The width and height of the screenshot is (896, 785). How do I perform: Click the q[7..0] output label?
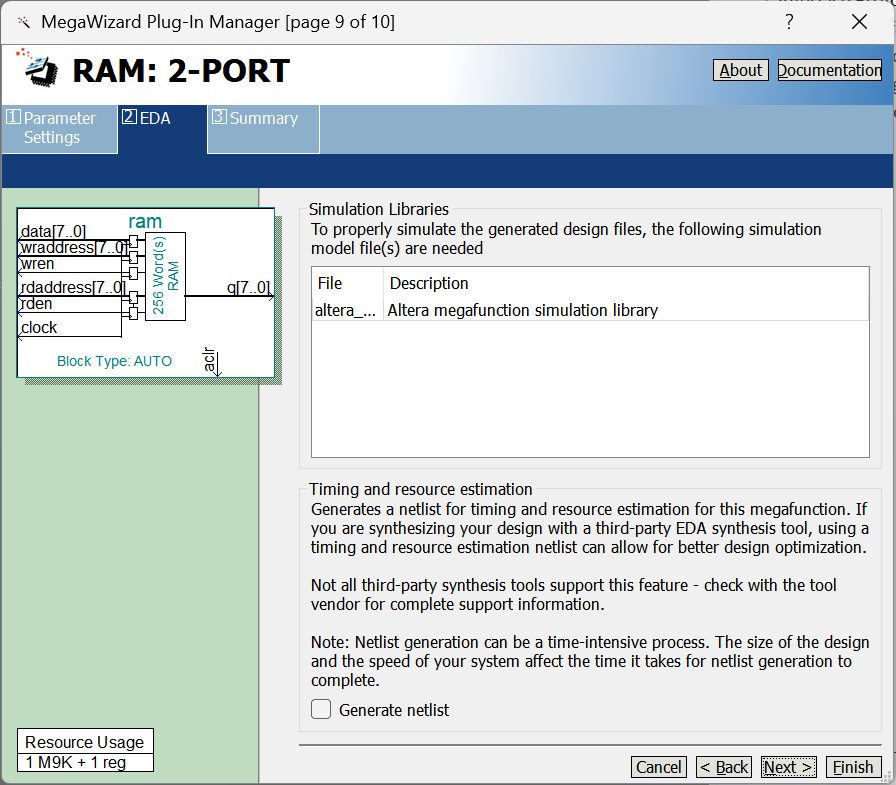(248, 287)
